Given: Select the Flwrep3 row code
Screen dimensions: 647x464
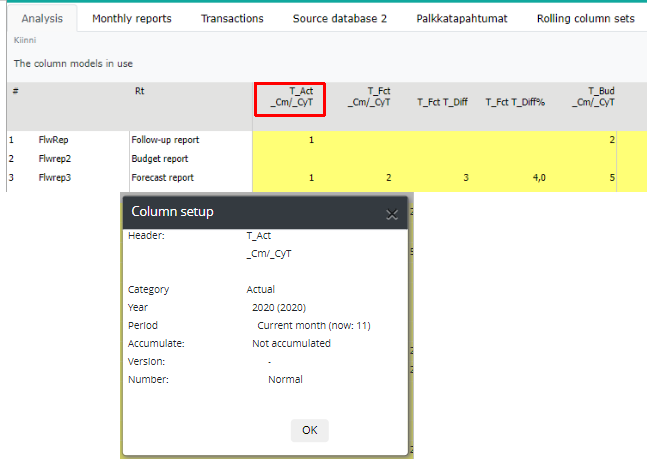Looking at the screenshot, I should pyautogui.click(x=54, y=178).
